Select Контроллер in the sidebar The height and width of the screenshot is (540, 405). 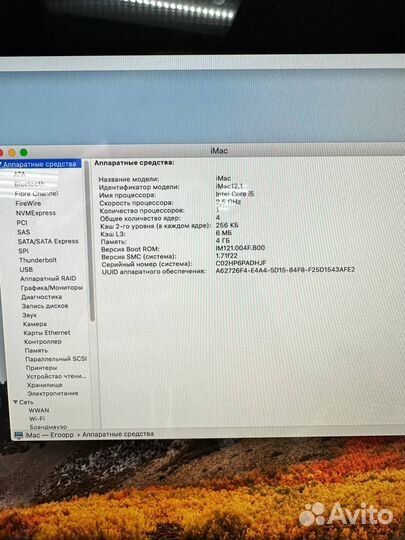click(x=43, y=342)
